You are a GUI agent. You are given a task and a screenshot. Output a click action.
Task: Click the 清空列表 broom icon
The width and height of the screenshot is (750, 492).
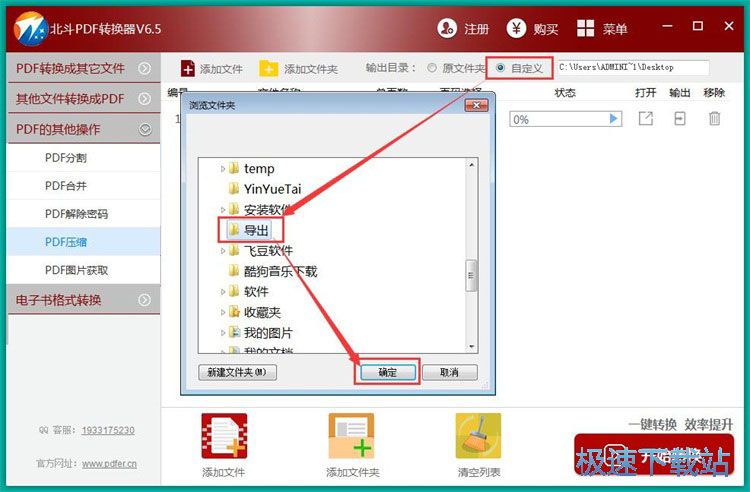(x=478, y=437)
